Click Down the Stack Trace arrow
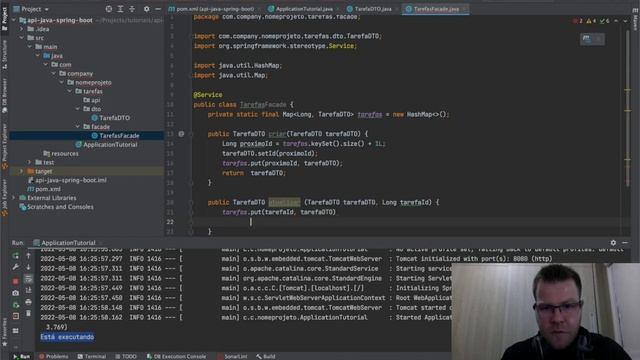This screenshot has width=640, height=360. 29,267
